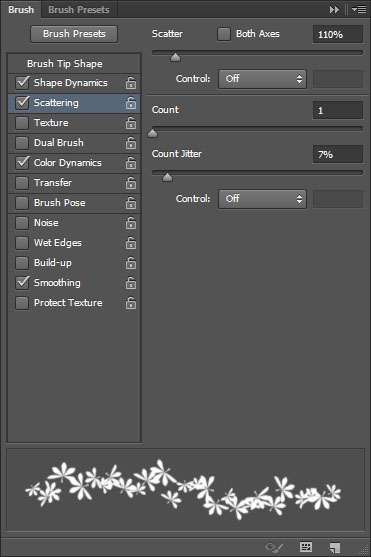
Task: Click the Count value field showing 1
Action: click(338, 110)
